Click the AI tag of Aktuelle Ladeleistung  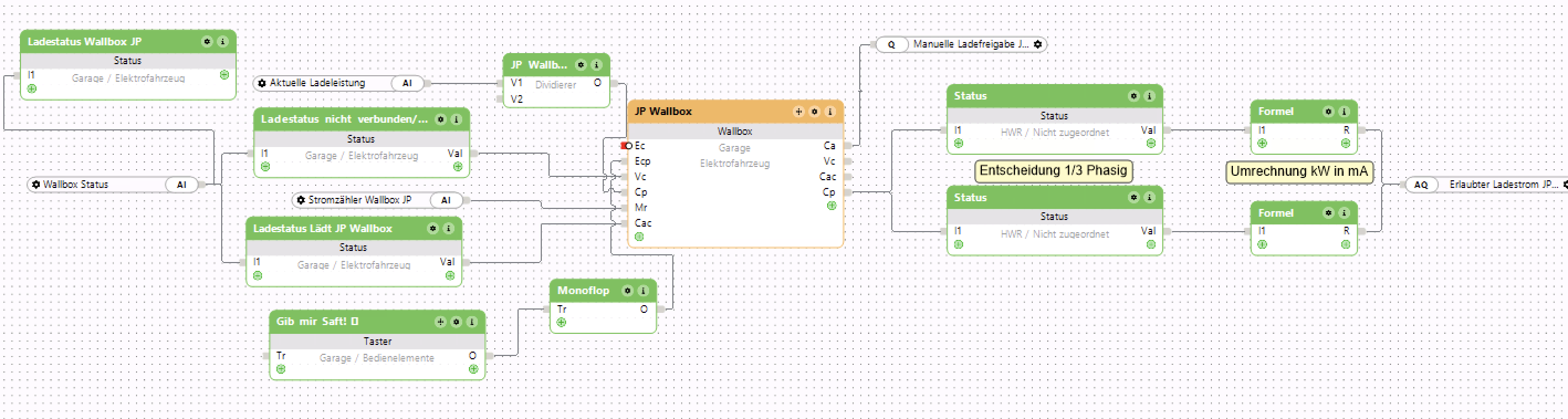pyautogui.click(x=407, y=83)
